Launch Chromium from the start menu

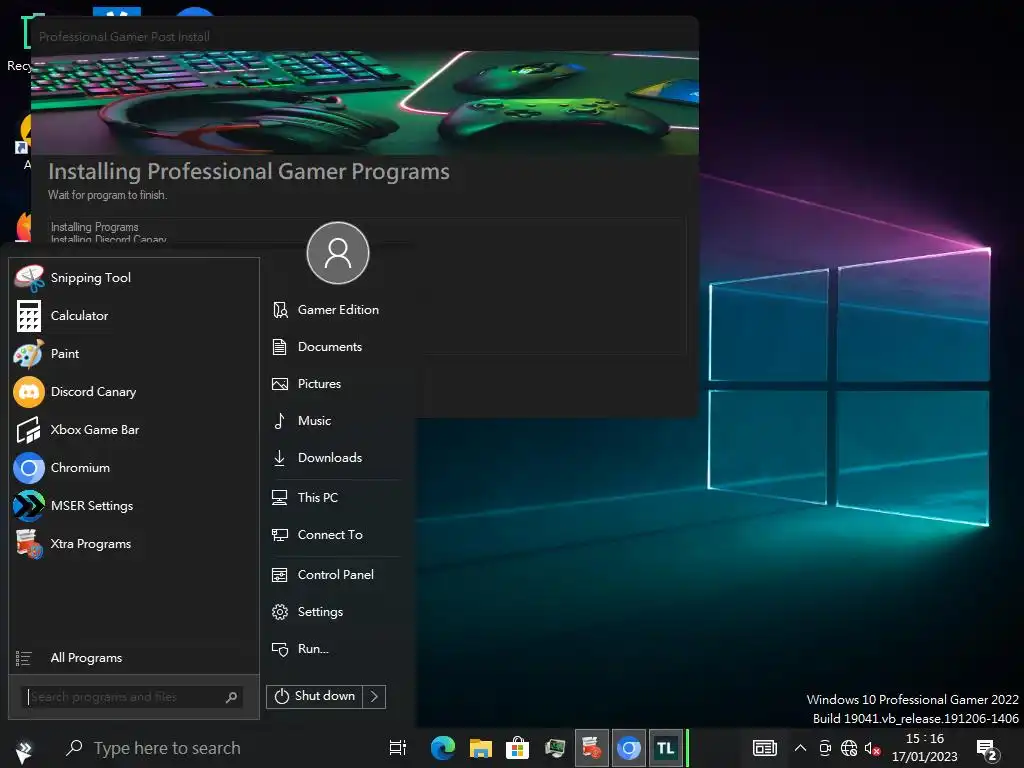(134, 468)
